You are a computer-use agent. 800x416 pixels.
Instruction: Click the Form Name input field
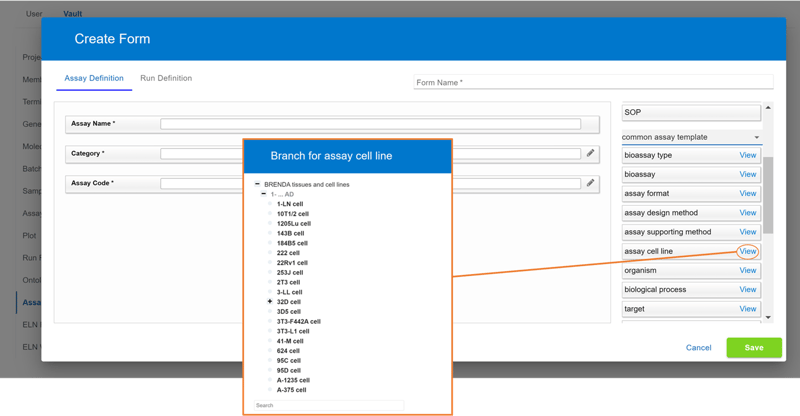593,82
